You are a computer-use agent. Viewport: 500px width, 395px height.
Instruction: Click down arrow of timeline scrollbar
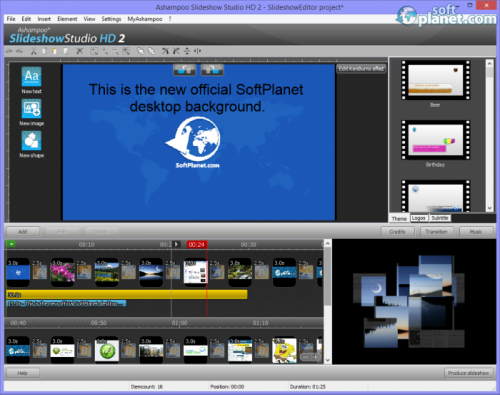click(x=328, y=360)
